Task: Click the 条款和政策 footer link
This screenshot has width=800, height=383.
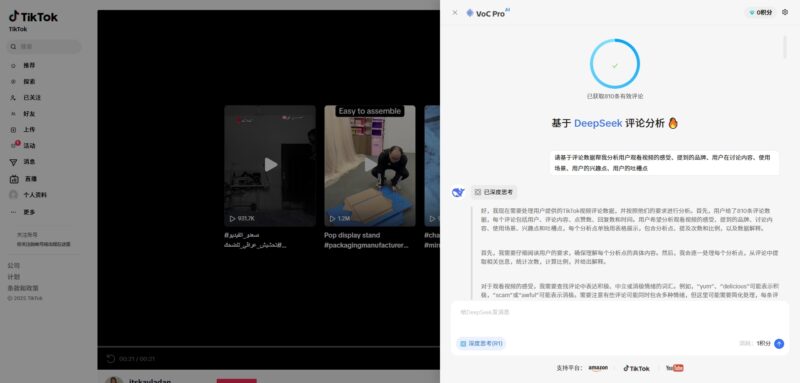Action: (23, 288)
